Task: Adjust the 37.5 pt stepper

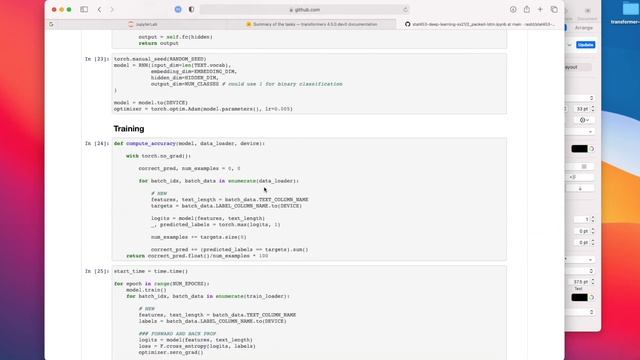Action: [593, 282]
